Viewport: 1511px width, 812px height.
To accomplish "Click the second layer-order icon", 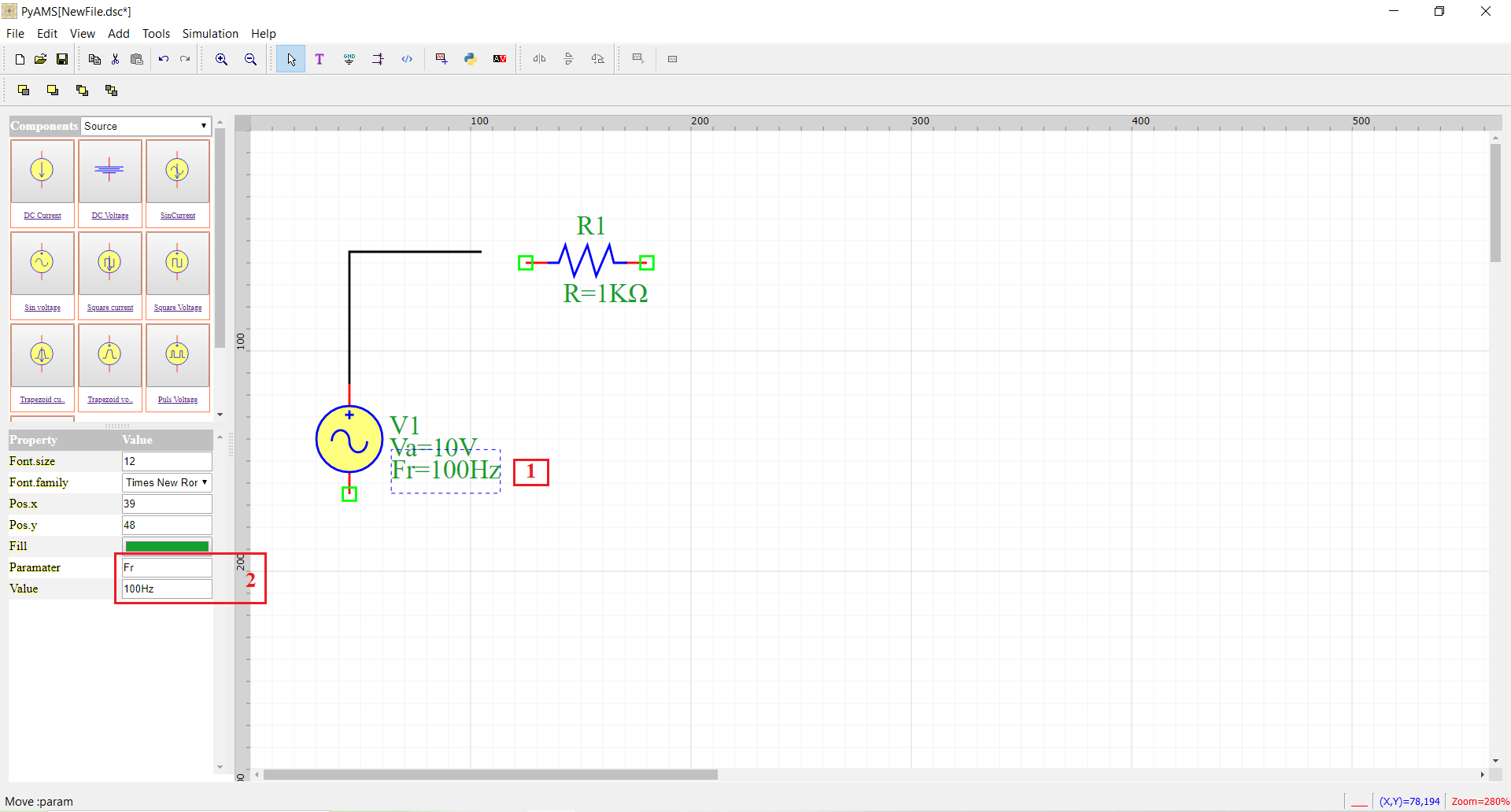I will click(53, 90).
